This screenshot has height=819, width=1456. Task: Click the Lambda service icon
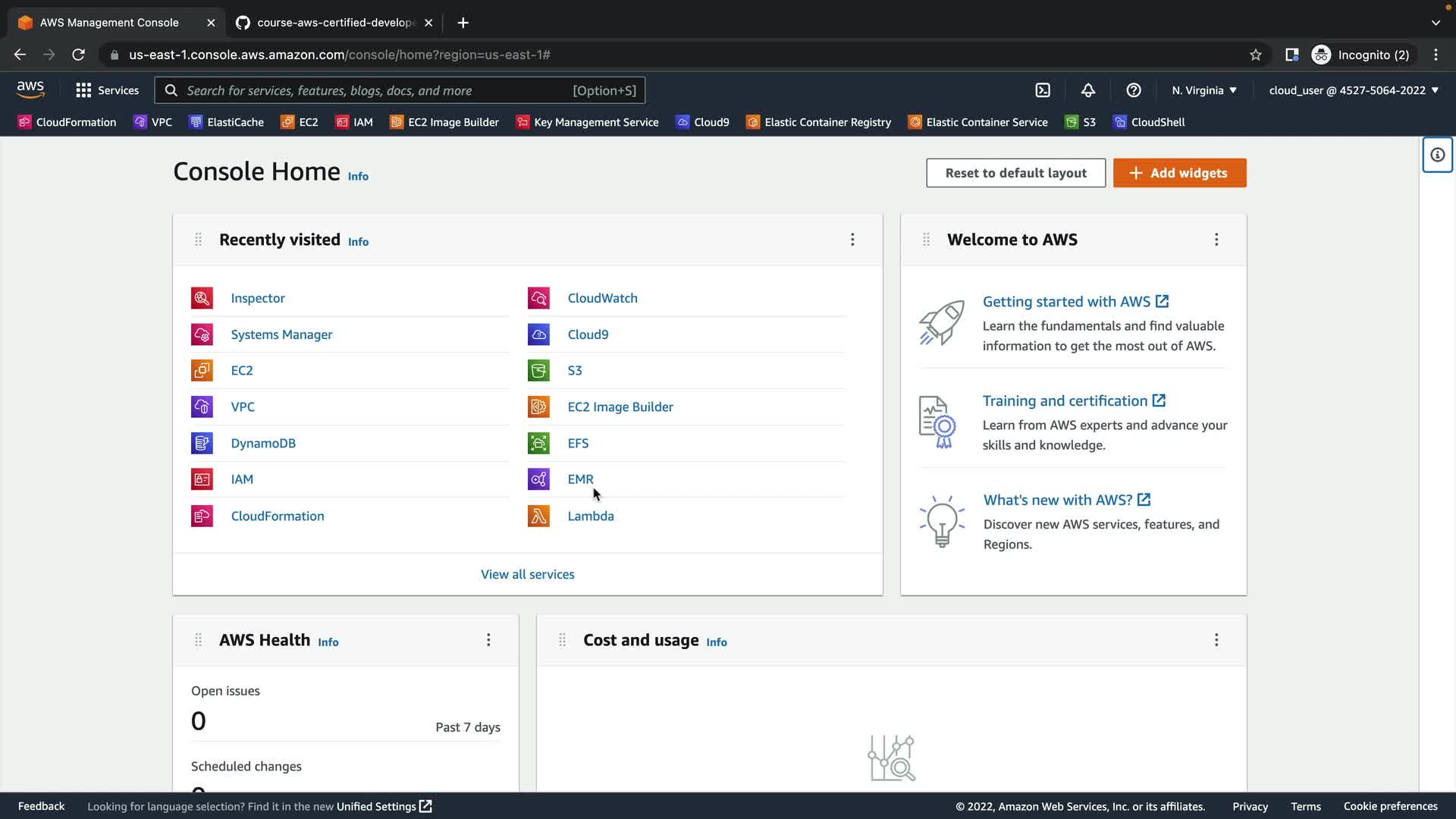coord(538,516)
